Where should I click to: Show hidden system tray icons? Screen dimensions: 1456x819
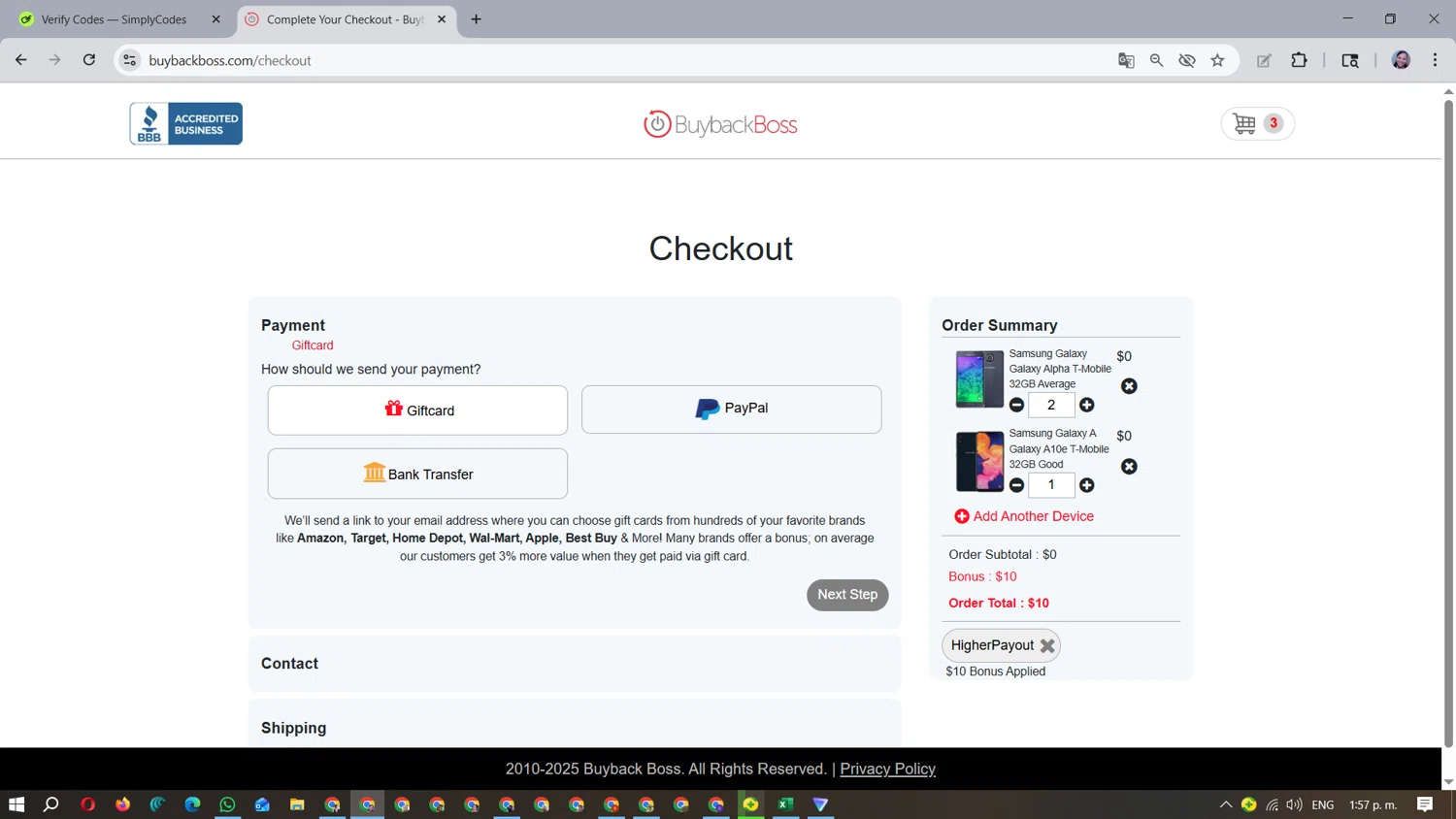(1226, 804)
